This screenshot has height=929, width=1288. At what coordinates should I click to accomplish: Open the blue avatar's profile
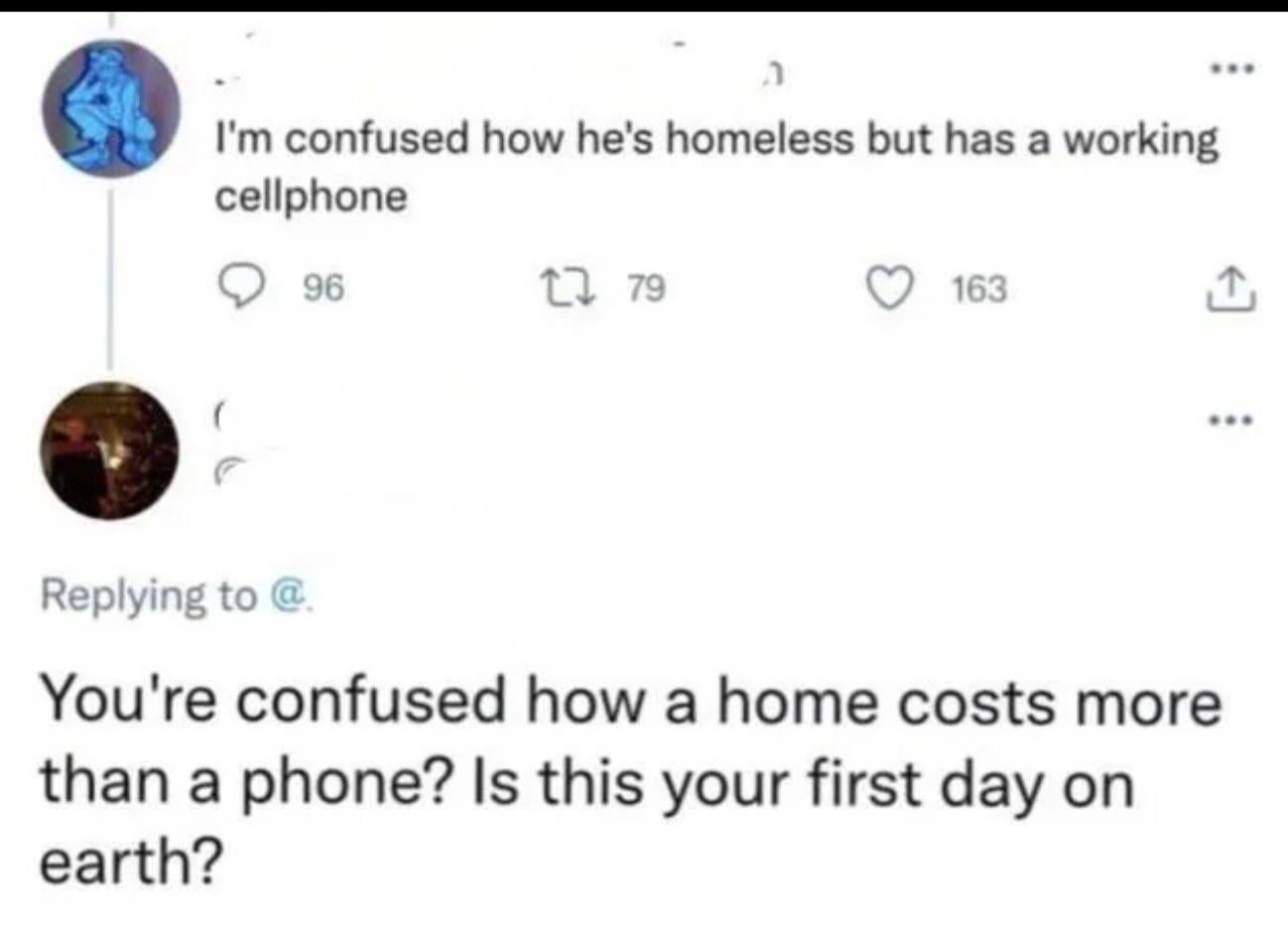click(110, 108)
